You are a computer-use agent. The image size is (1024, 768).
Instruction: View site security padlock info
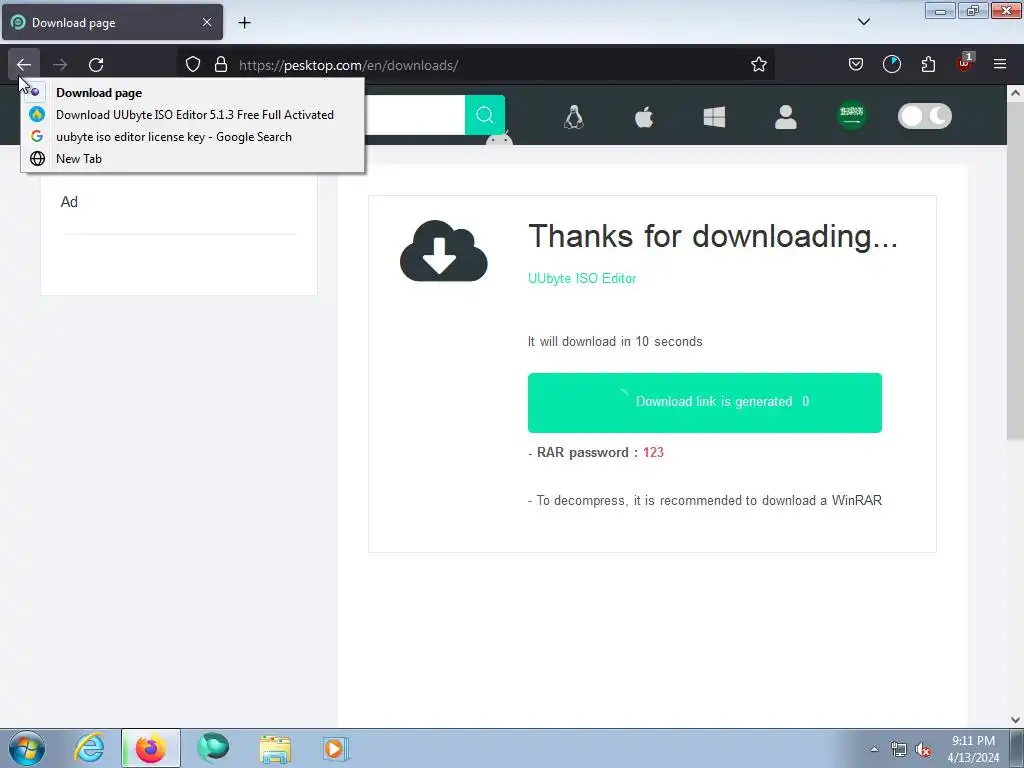click(221, 65)
